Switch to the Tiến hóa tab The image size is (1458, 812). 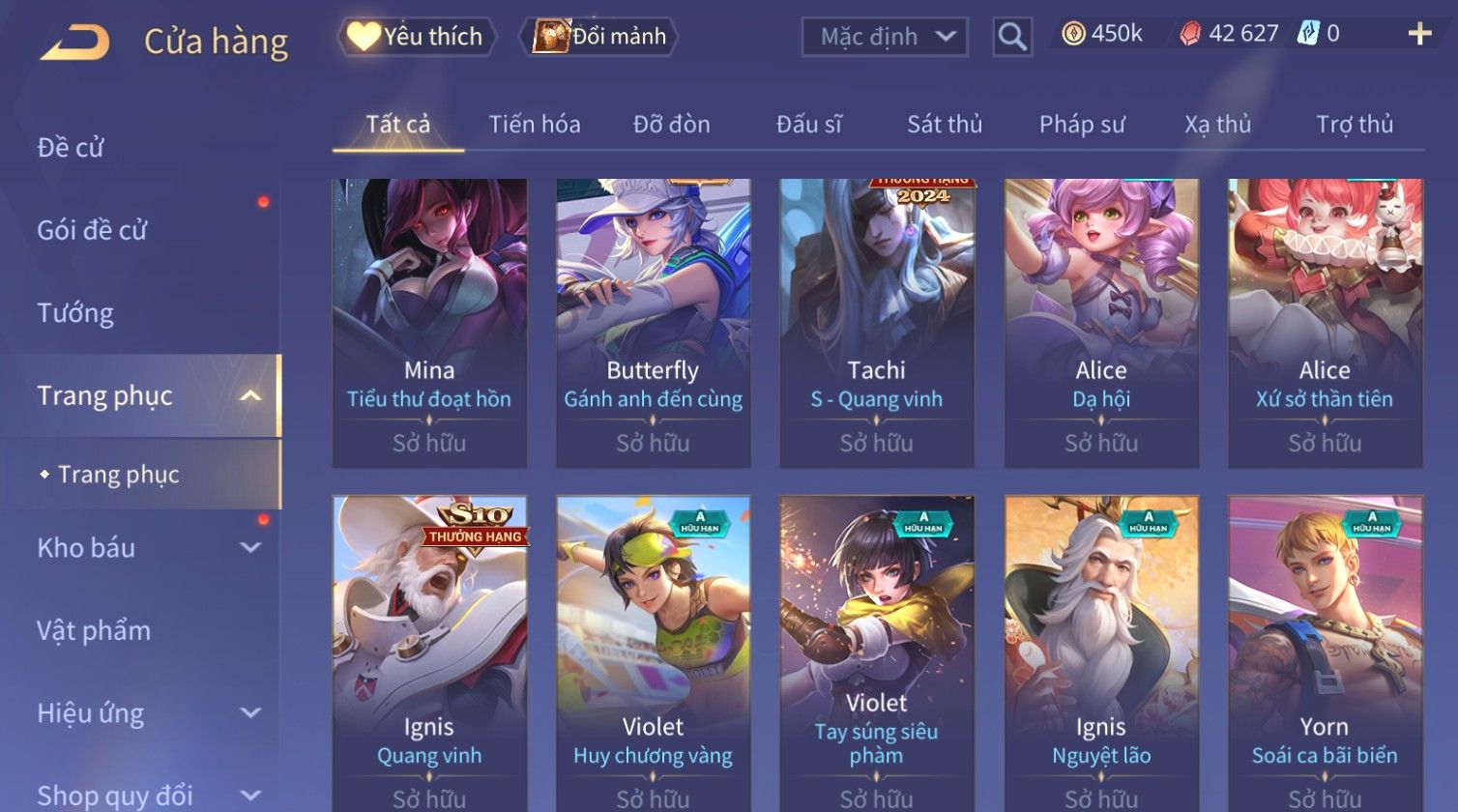coord(535,125)
